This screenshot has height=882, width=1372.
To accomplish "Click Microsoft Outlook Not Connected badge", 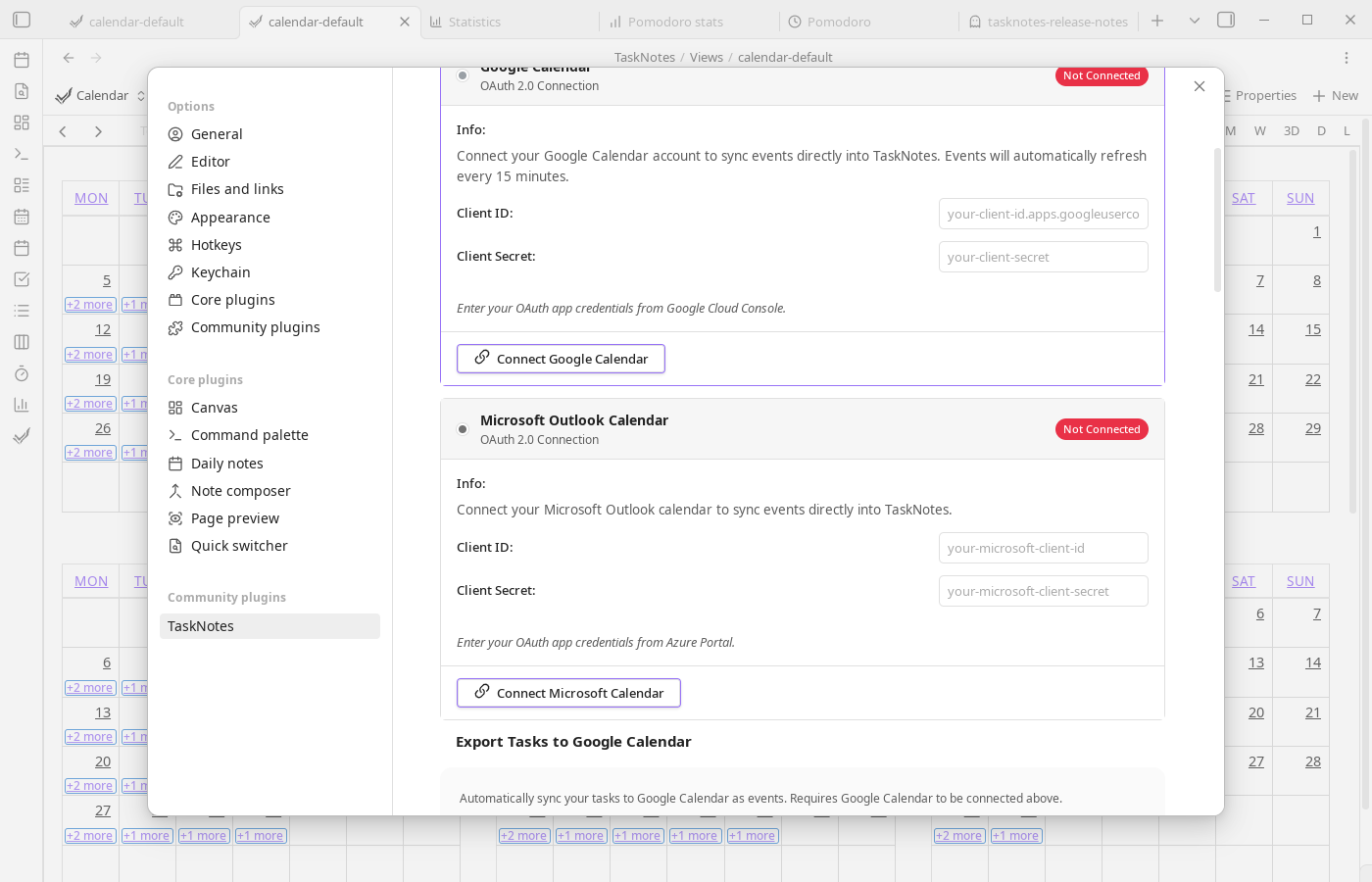I will tap(1102, 429).
